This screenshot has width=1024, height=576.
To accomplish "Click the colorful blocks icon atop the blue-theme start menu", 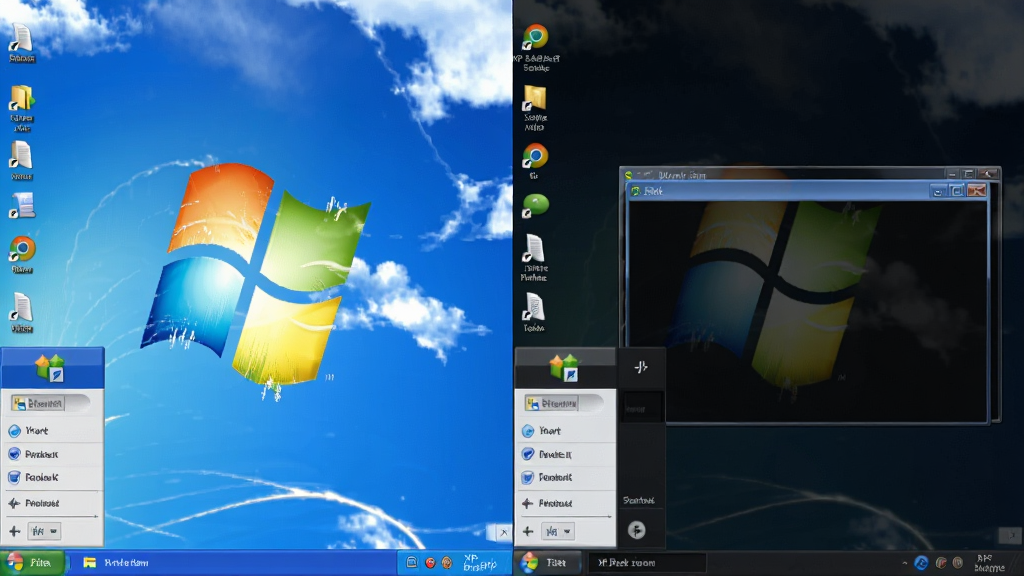I will pyautogui.click(x=50, y=367).
